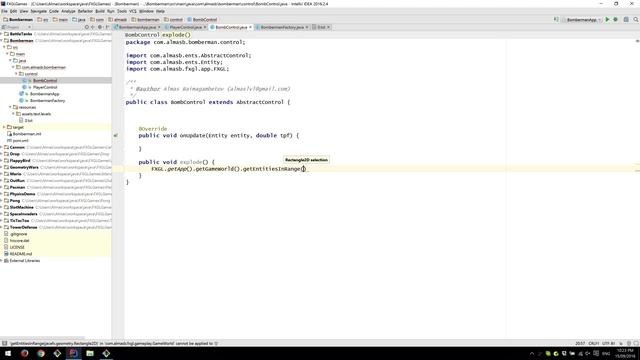Close the BombermanFactory.java tab
The width and height of the screenshot is (640, 360).
click(x=307, y=27)
